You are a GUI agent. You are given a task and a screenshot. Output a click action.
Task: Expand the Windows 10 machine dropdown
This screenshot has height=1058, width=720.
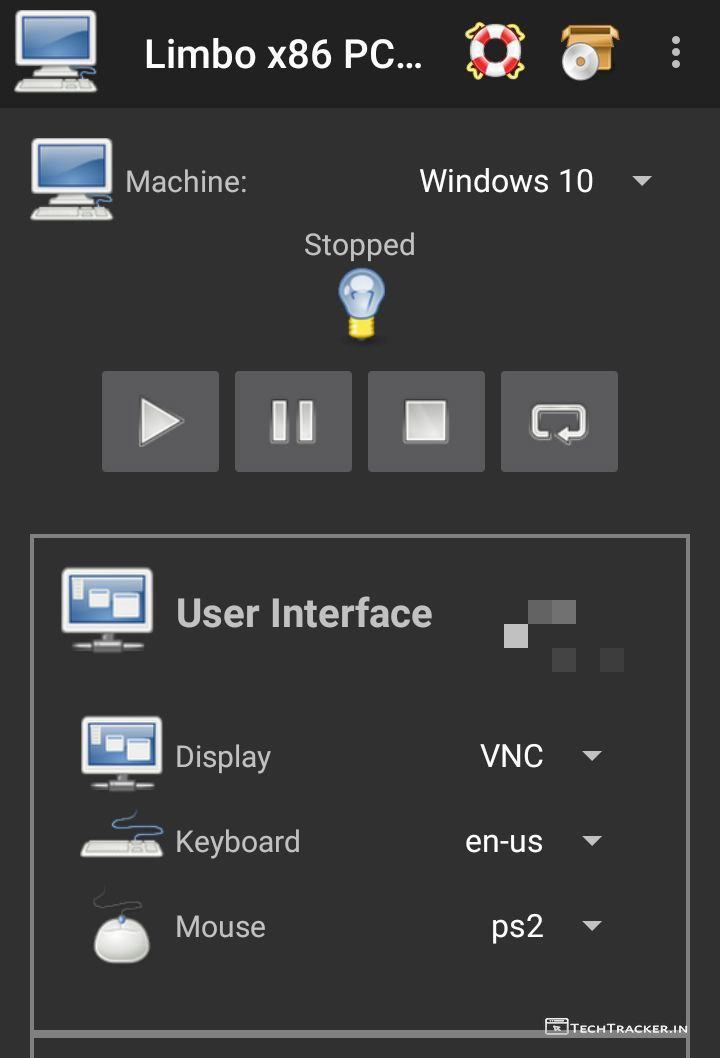[534, 181]
